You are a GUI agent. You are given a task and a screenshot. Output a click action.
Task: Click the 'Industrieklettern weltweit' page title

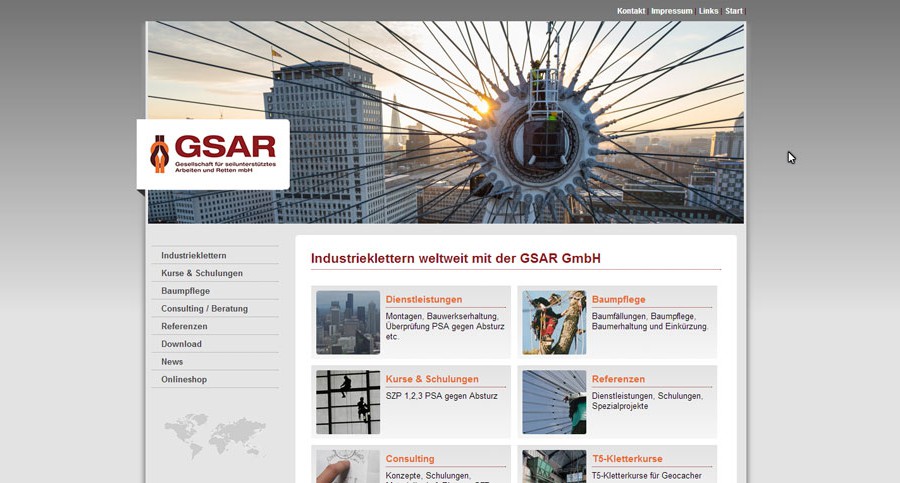[x=456, y=258]
